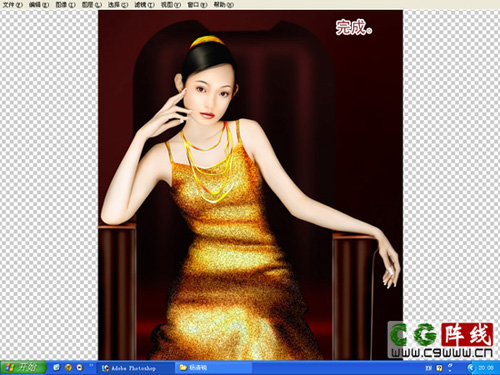Expand hidden tray icons arrow
The image size is (500, 375).
[x=471, y=368]
